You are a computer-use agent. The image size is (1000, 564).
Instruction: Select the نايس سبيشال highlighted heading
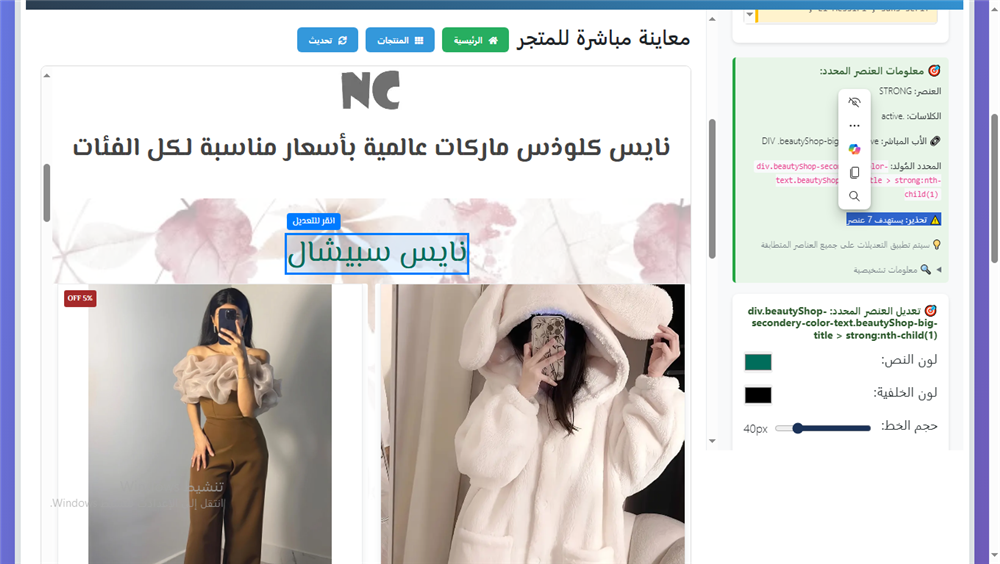(377, 255)
